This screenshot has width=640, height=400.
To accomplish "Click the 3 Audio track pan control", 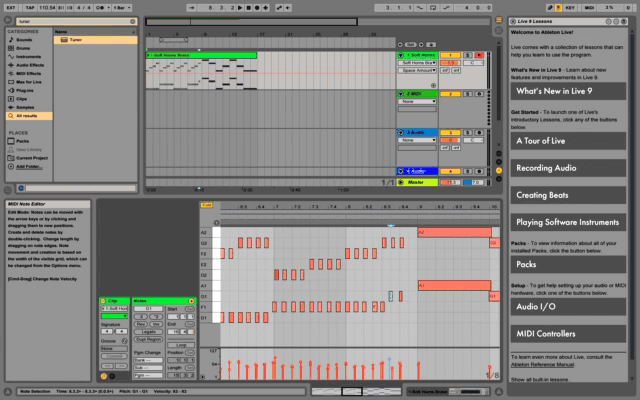I will coord(473,140).
